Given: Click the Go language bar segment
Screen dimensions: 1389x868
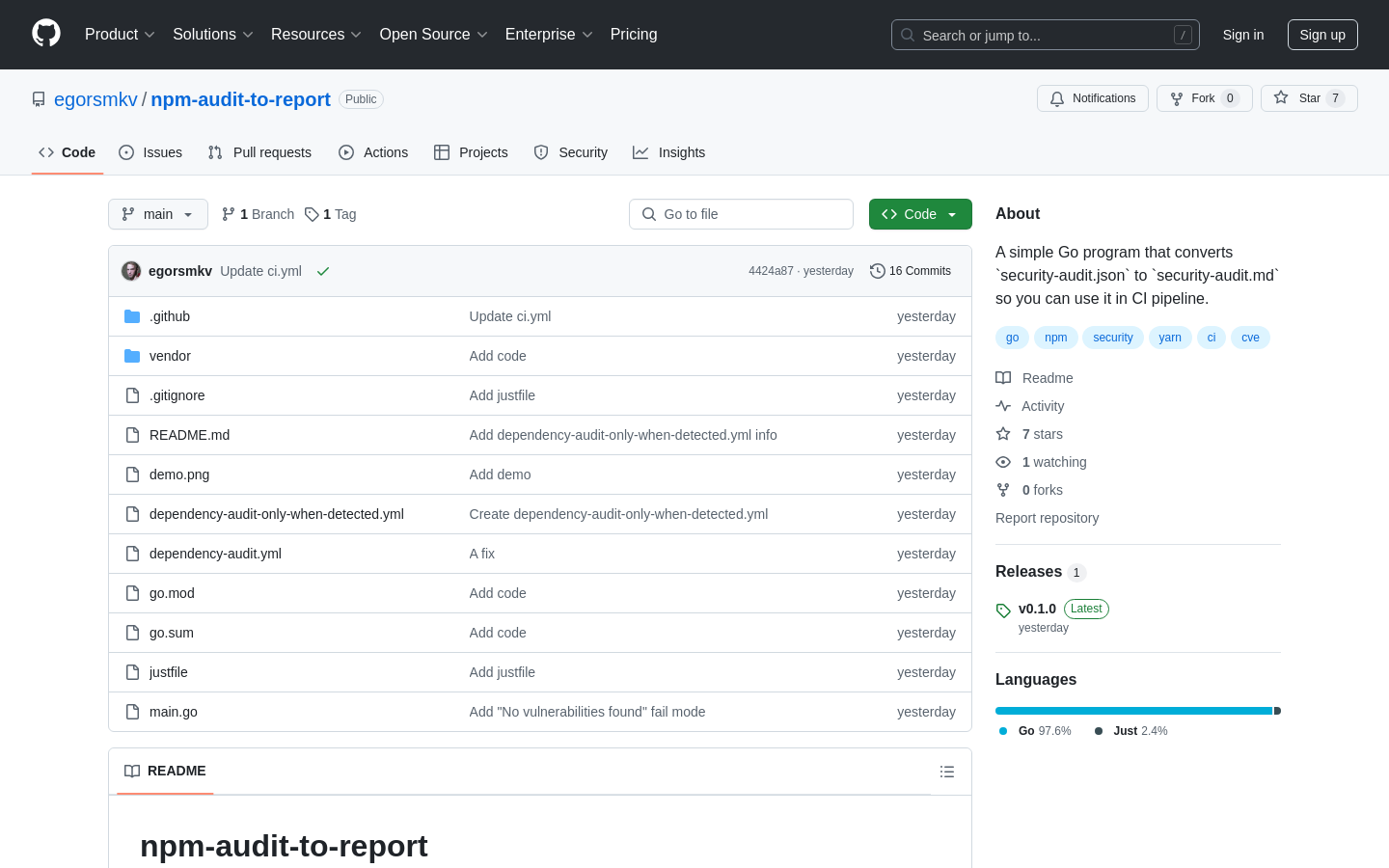Looking at the screenshot, I should coord(1134,711).
